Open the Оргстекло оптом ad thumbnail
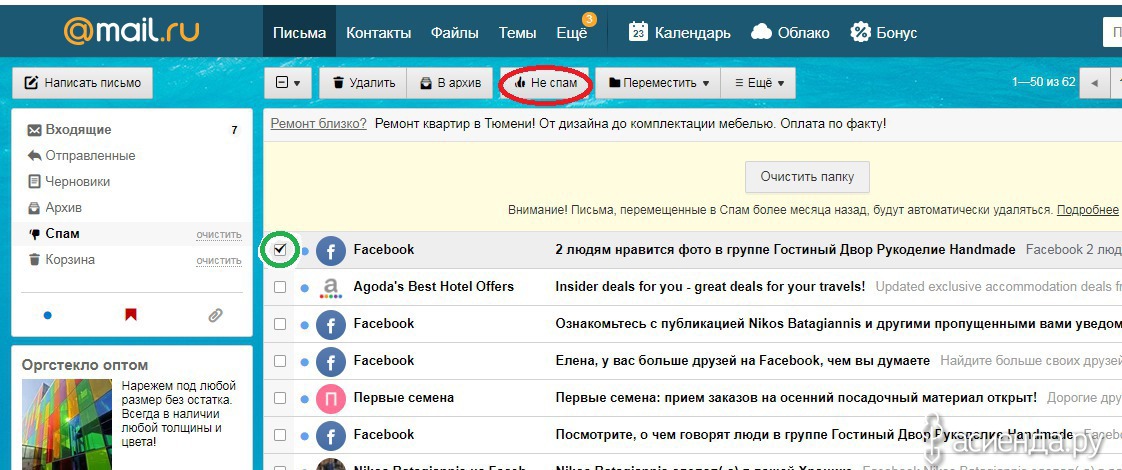 (x=67, y=424)
